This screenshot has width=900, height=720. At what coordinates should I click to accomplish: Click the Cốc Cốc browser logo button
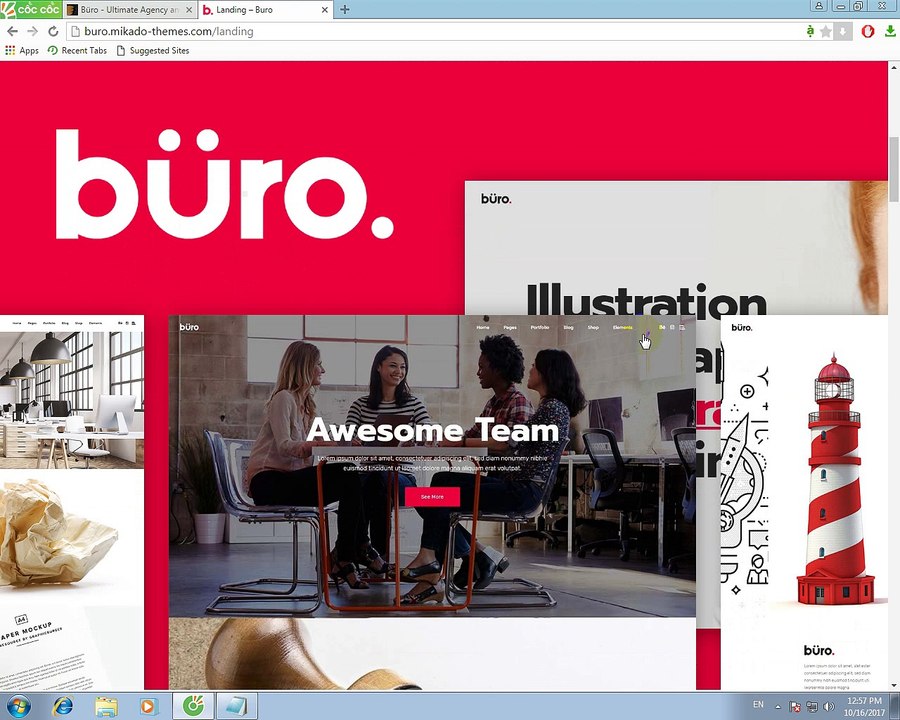[x=30, y=9]
